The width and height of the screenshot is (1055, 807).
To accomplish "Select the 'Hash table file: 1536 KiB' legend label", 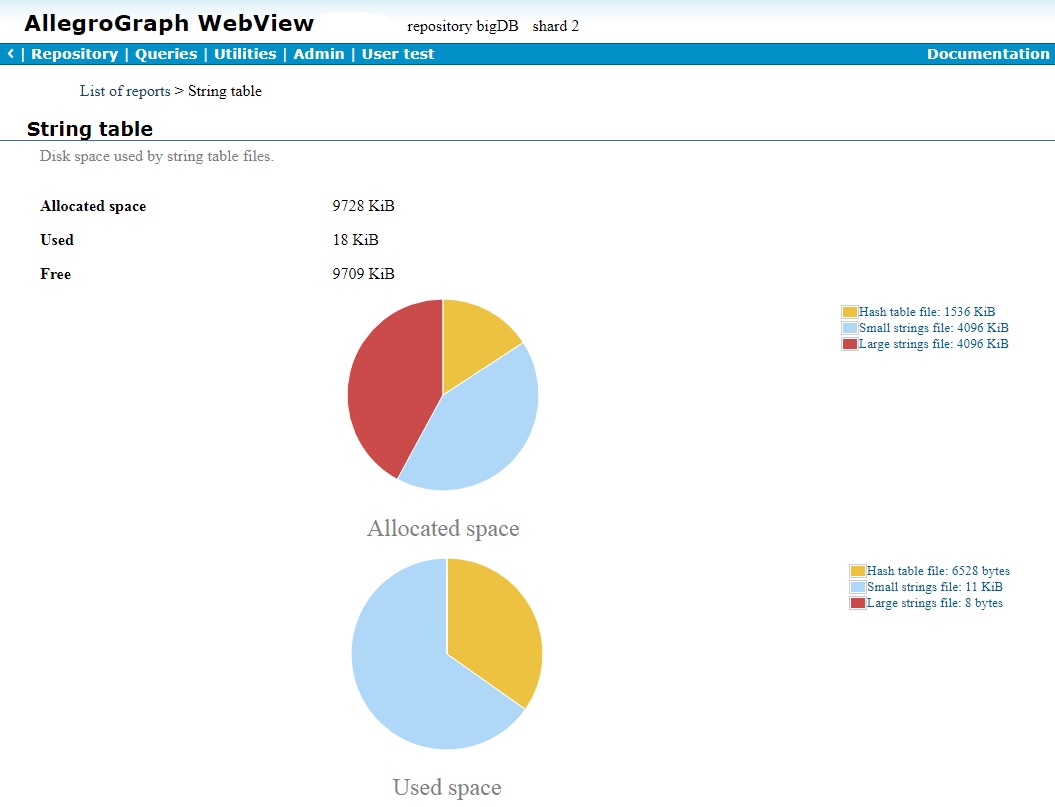I will (926, 312).
